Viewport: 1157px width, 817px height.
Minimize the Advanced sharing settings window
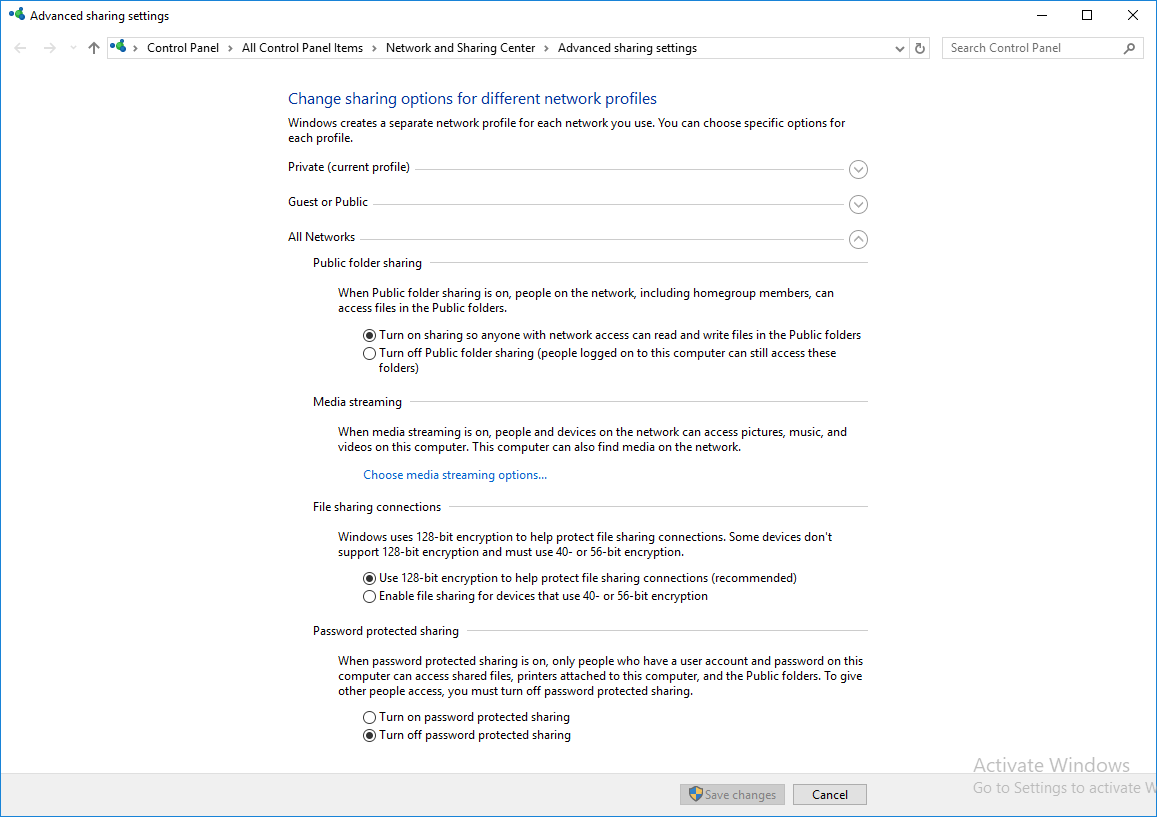click(x=1042, y=15)
